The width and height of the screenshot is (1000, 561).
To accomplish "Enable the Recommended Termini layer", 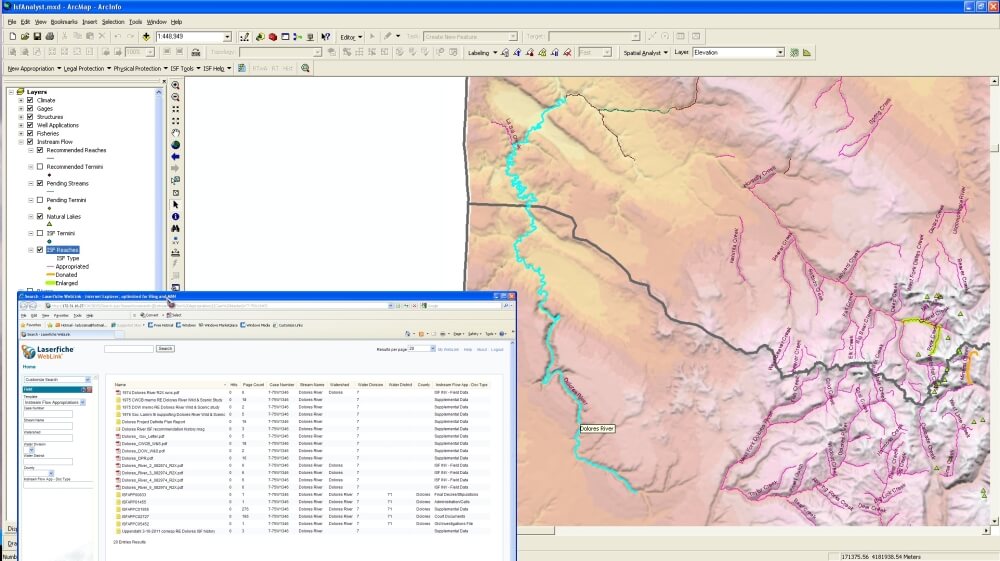I will coord(40,166).
